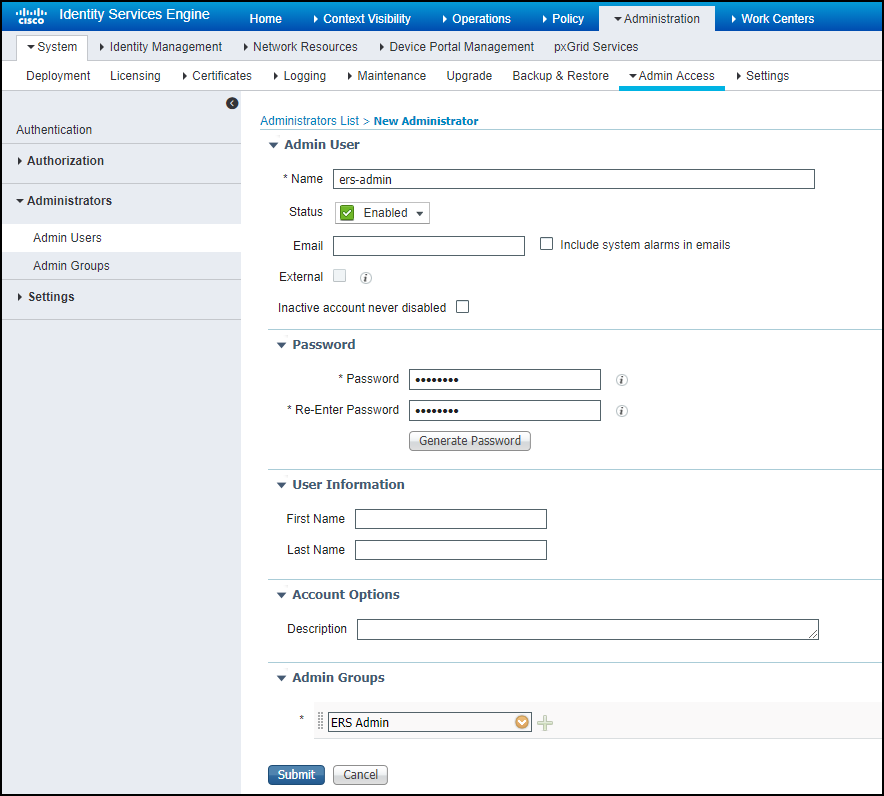Click into the Email input field
884x796 pixels.
coord(428,246)
